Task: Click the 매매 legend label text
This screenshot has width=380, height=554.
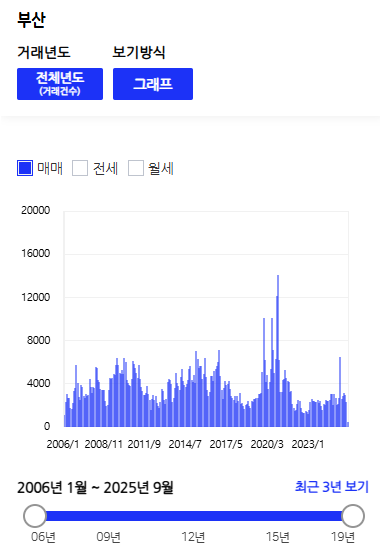Action: (50, 168)
